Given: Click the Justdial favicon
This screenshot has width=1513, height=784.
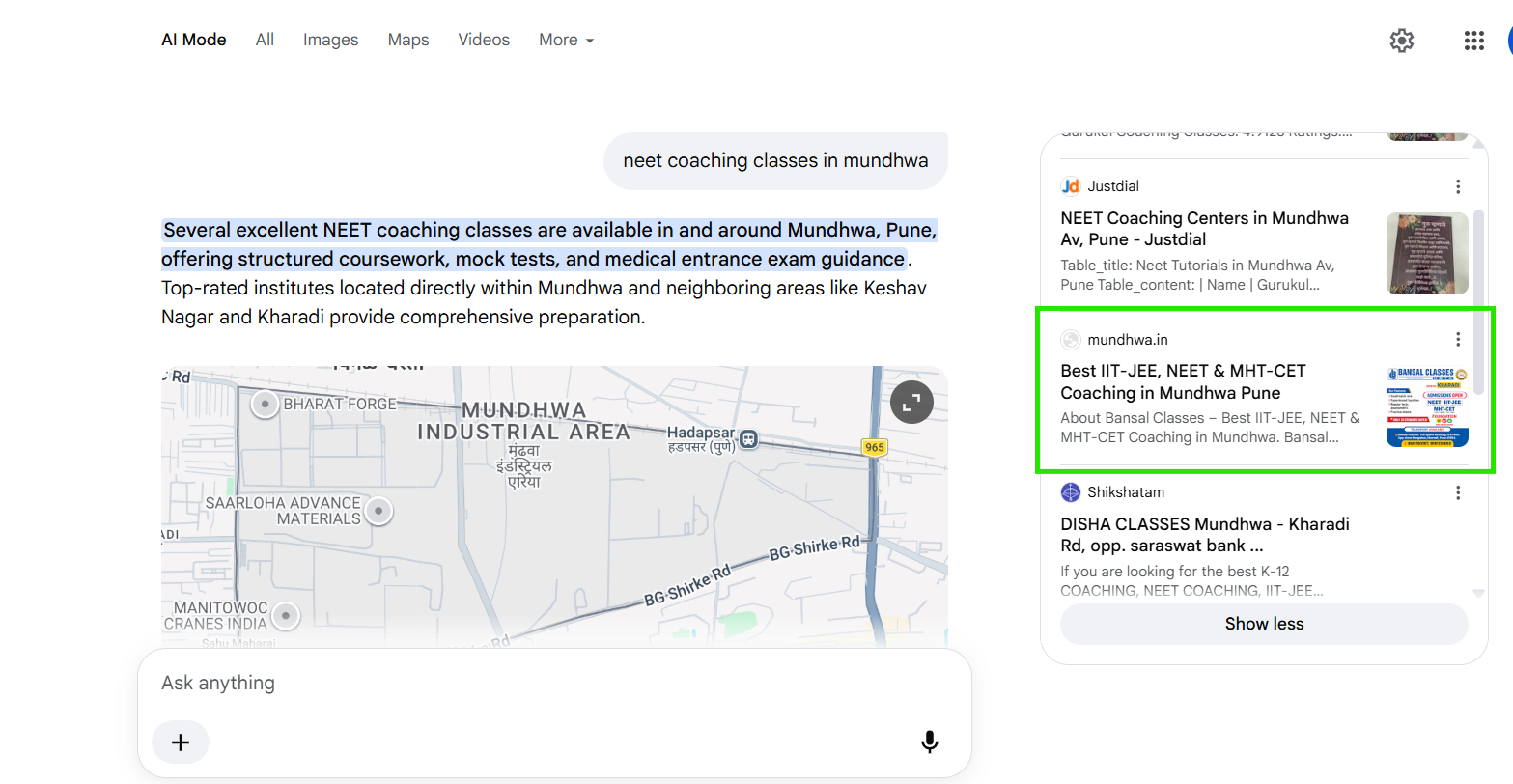Looking at the screenshot, I should [x=1070, y=186].
